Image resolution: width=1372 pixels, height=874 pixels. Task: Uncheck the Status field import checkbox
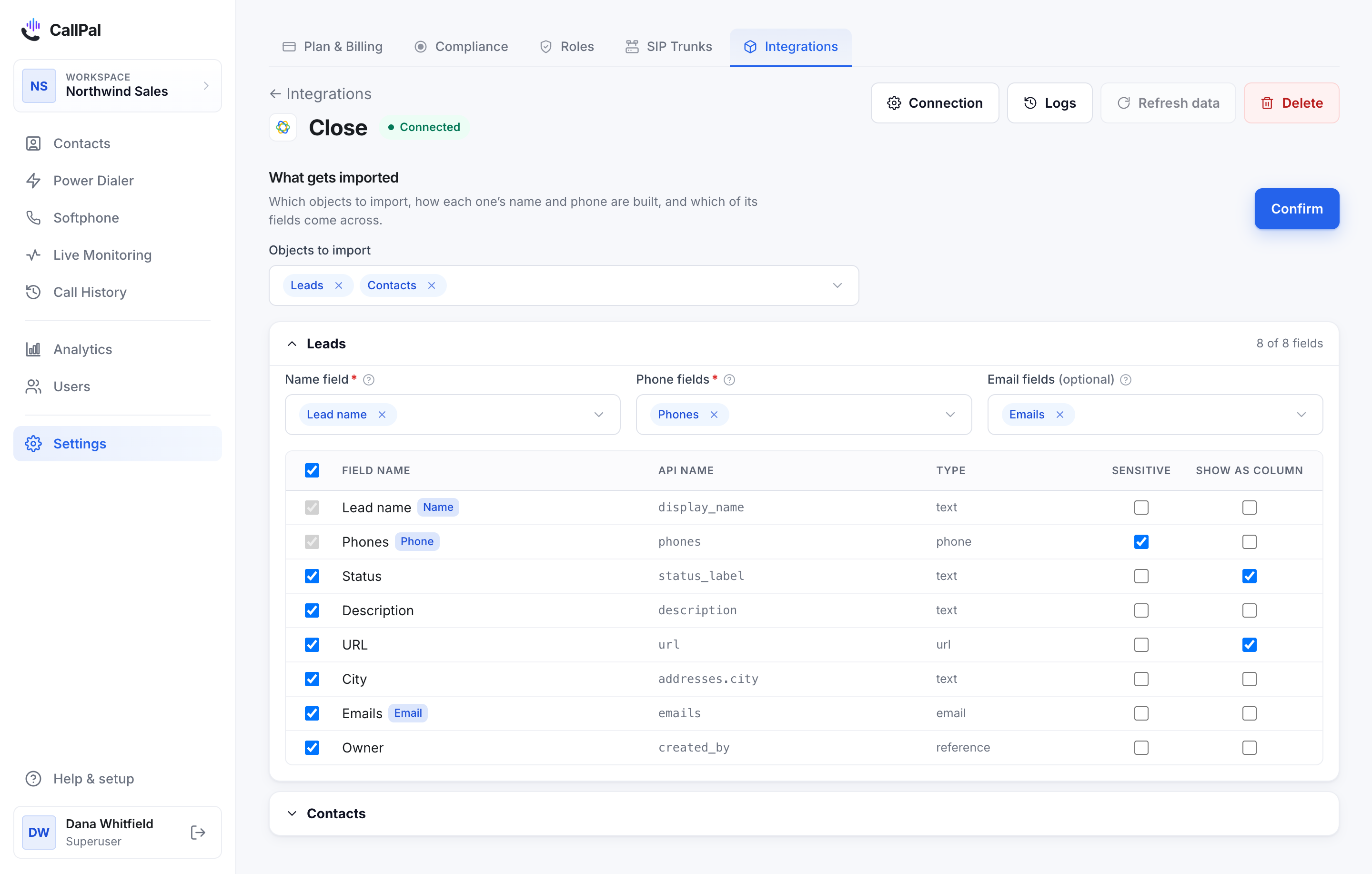point(312,576)
